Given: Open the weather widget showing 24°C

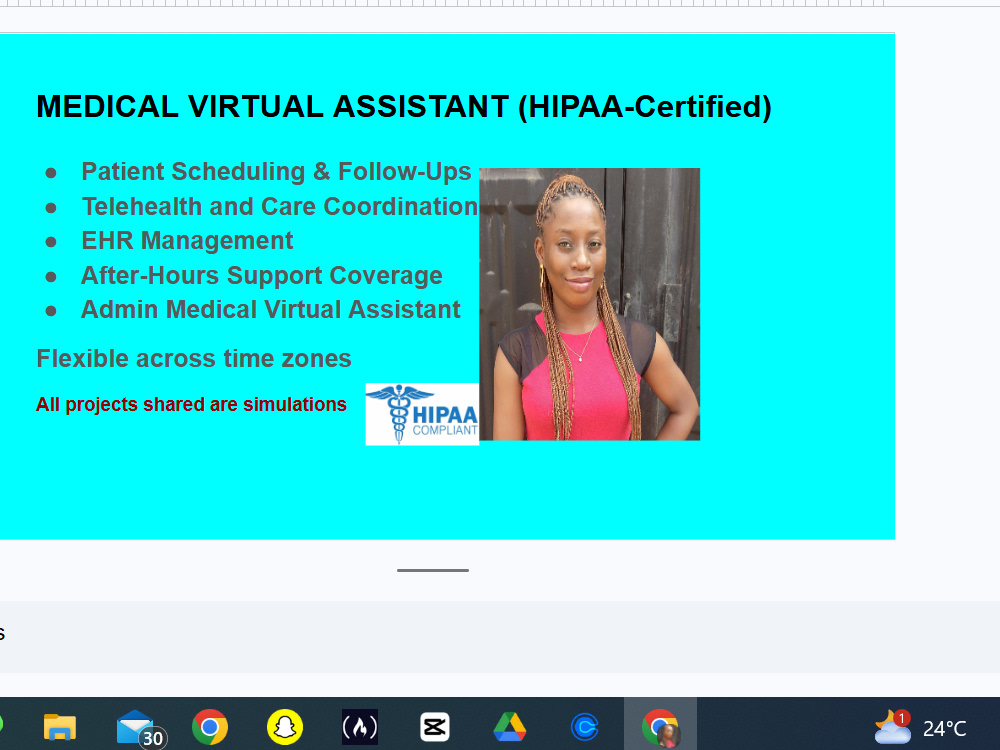Looking at the screenshot, I should click(x=920, y=728).
